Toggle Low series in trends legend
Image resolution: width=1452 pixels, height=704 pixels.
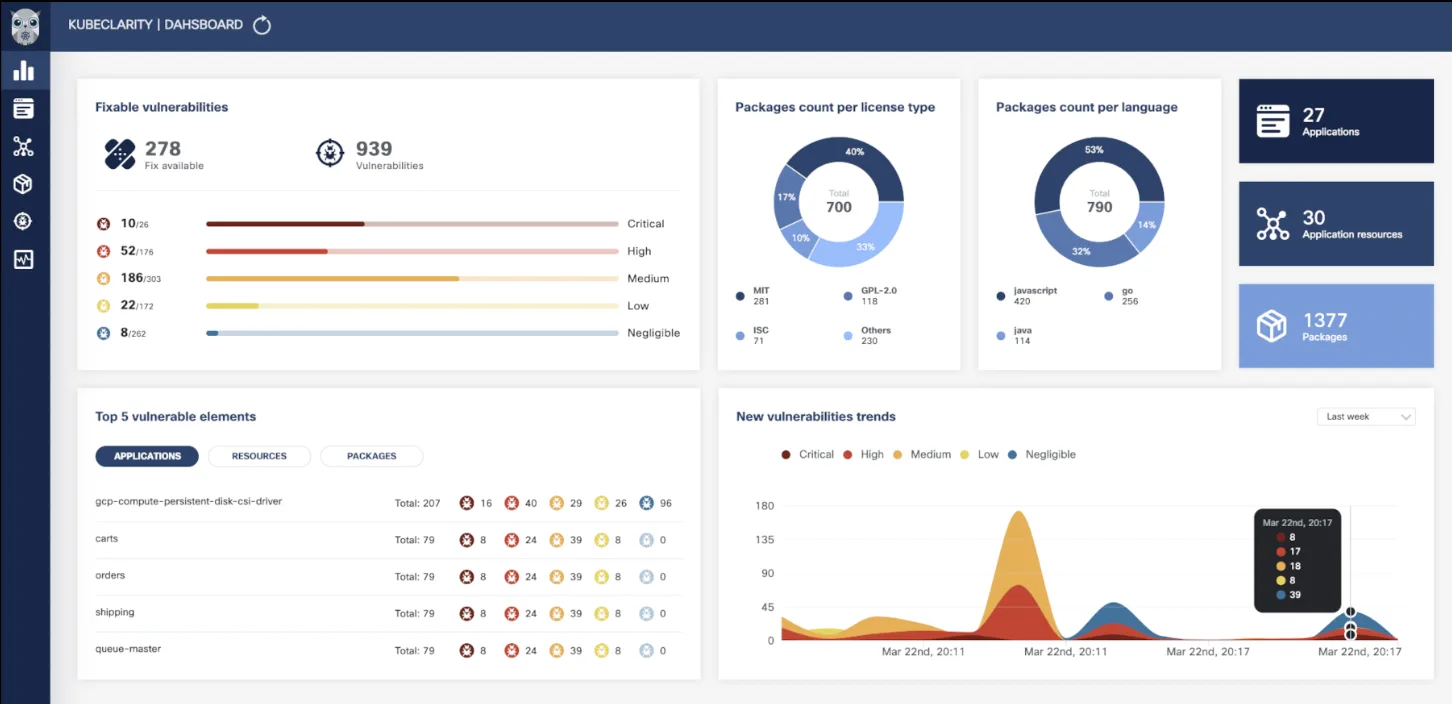click(979, 454)
